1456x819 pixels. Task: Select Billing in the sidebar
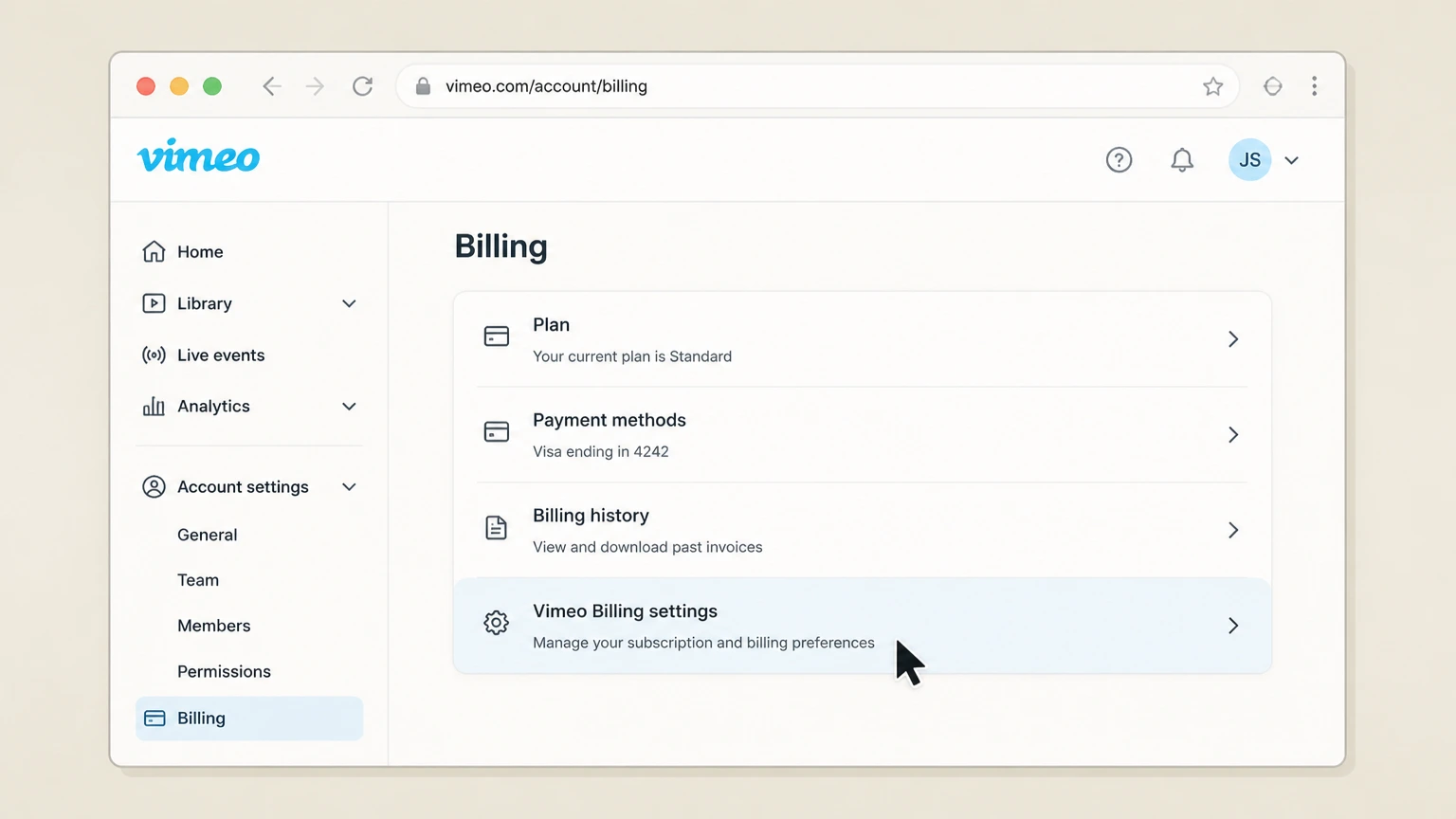[x=249, y=719]
